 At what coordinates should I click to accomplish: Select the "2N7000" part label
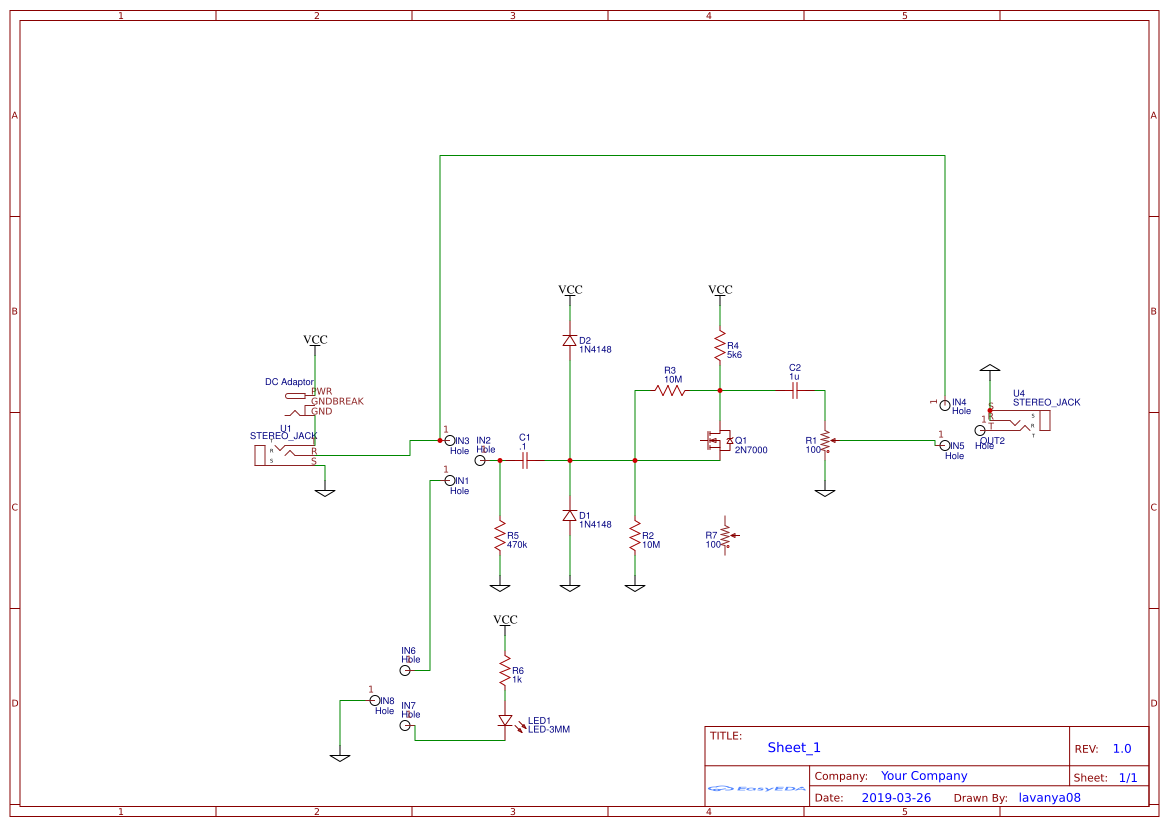pos(751,450)
